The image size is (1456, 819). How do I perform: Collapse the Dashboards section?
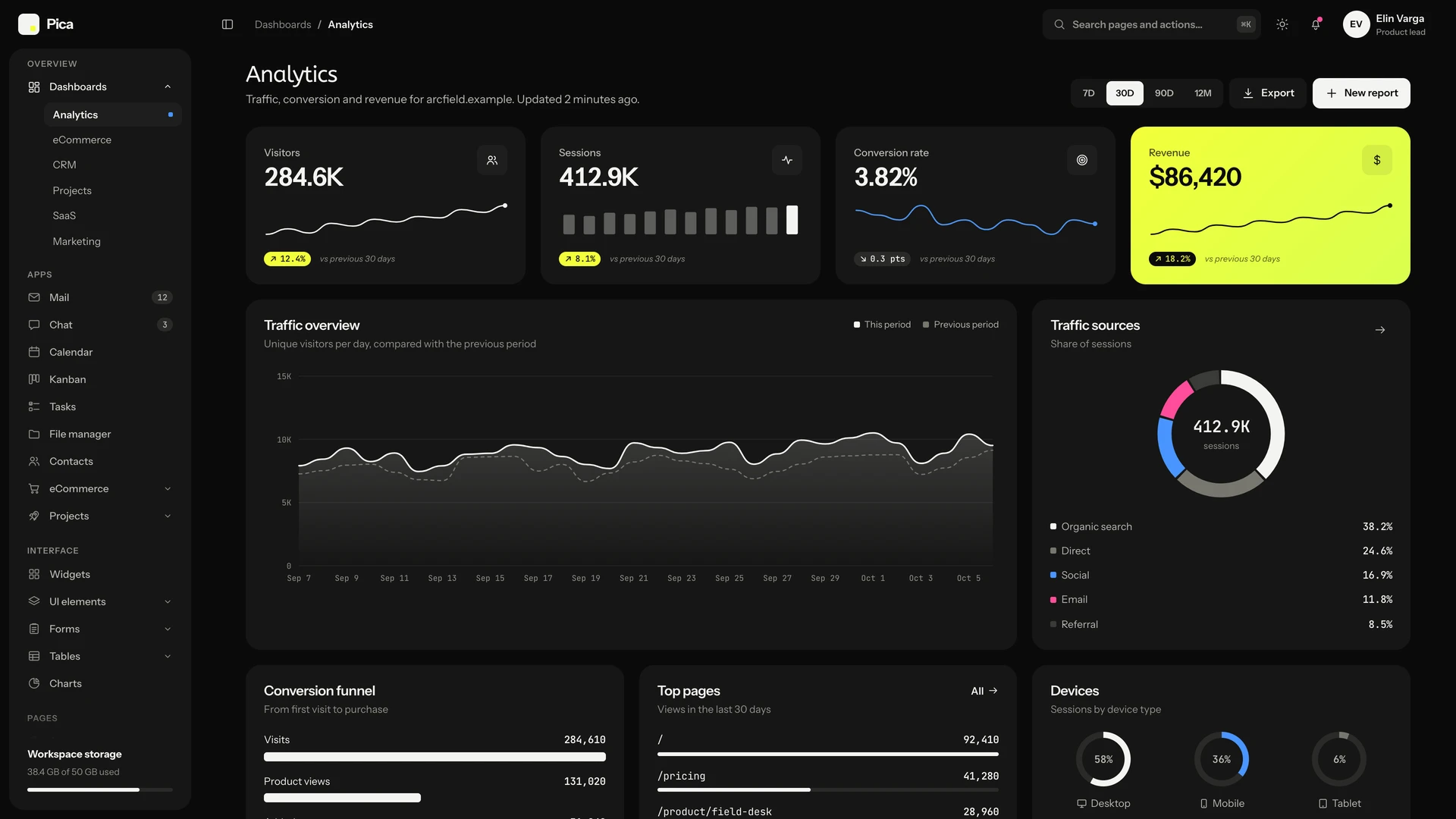coord(100,86)
